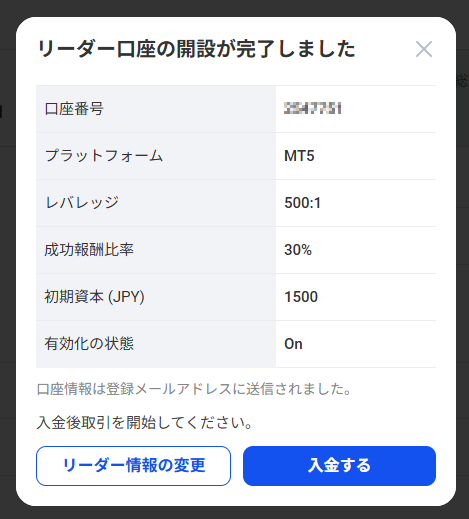Image resolution: width=469 pixels, height=519 pixels.
Task: Close the leader account dialog with X
Action: click(x=424, y=49)
